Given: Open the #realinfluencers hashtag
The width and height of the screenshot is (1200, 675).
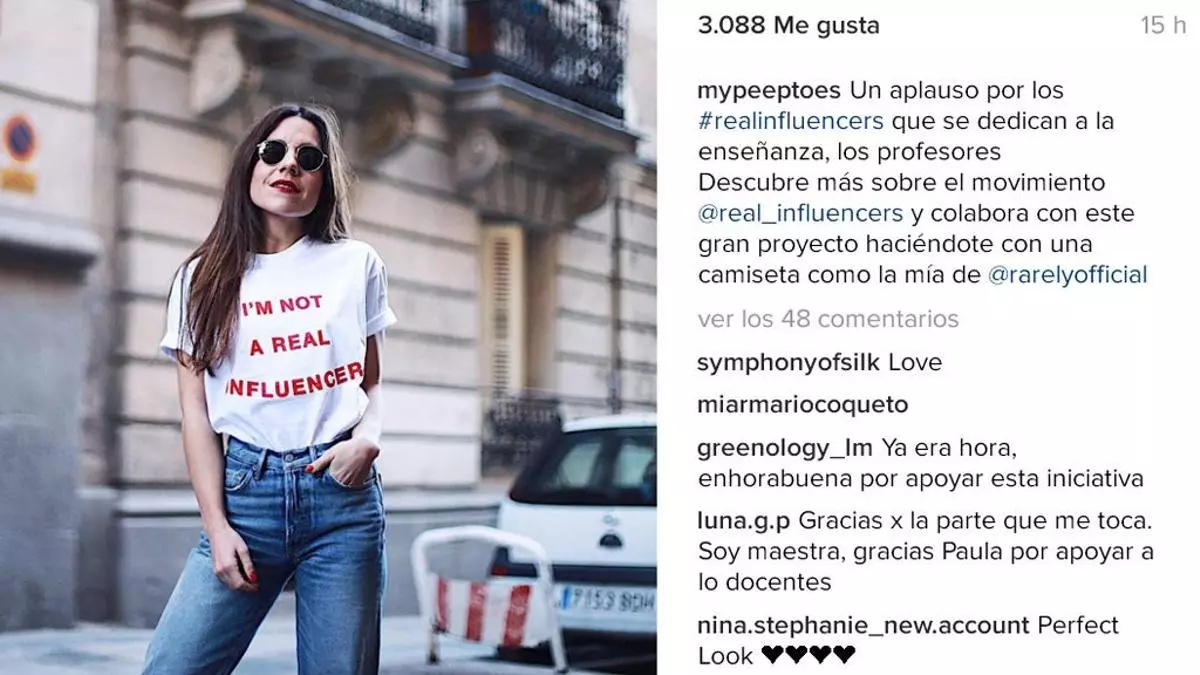Looking at the screenshot, I should (x=791, y=122).
